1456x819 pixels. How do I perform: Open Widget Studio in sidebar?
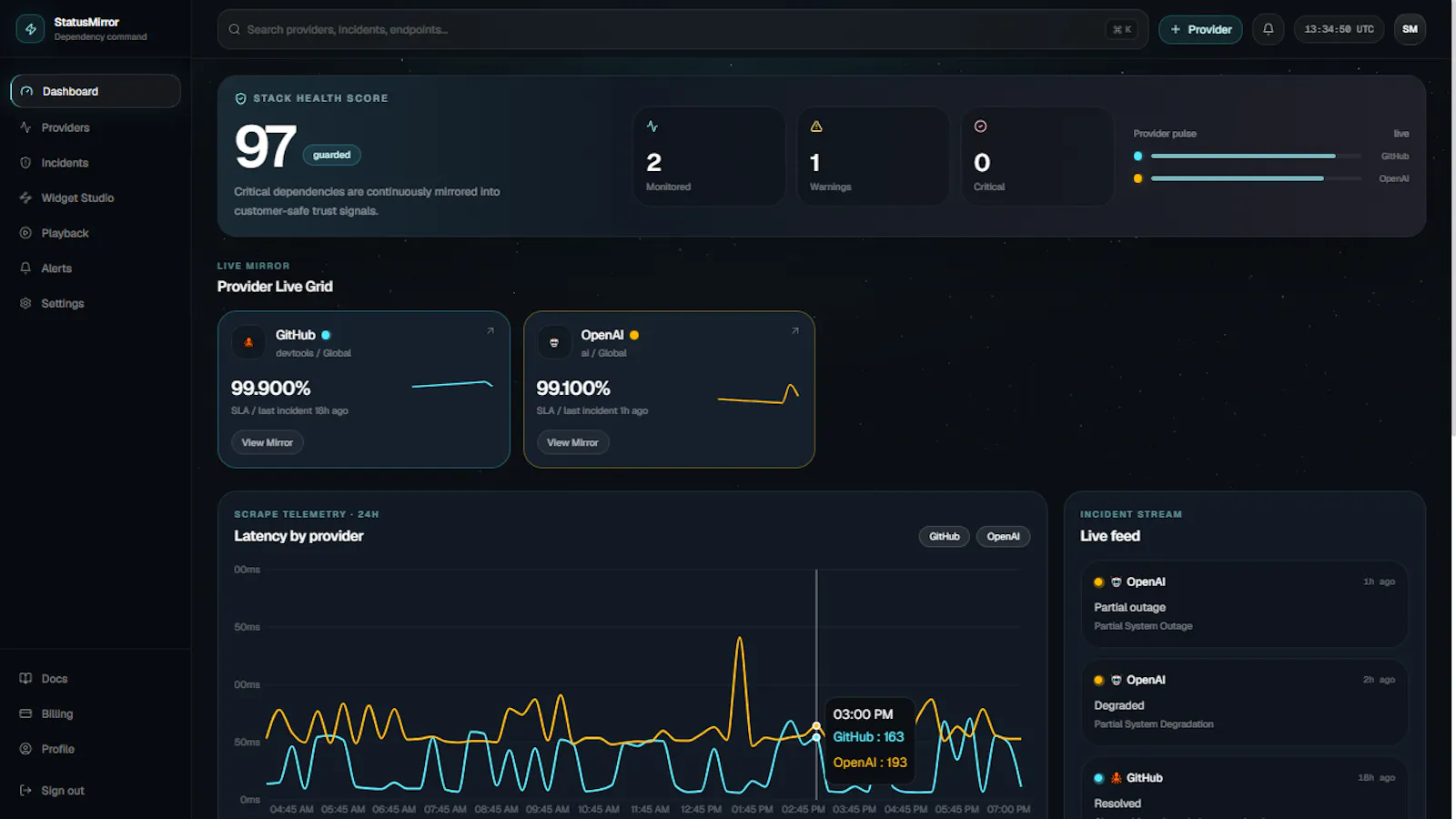[x=96, y=197]
